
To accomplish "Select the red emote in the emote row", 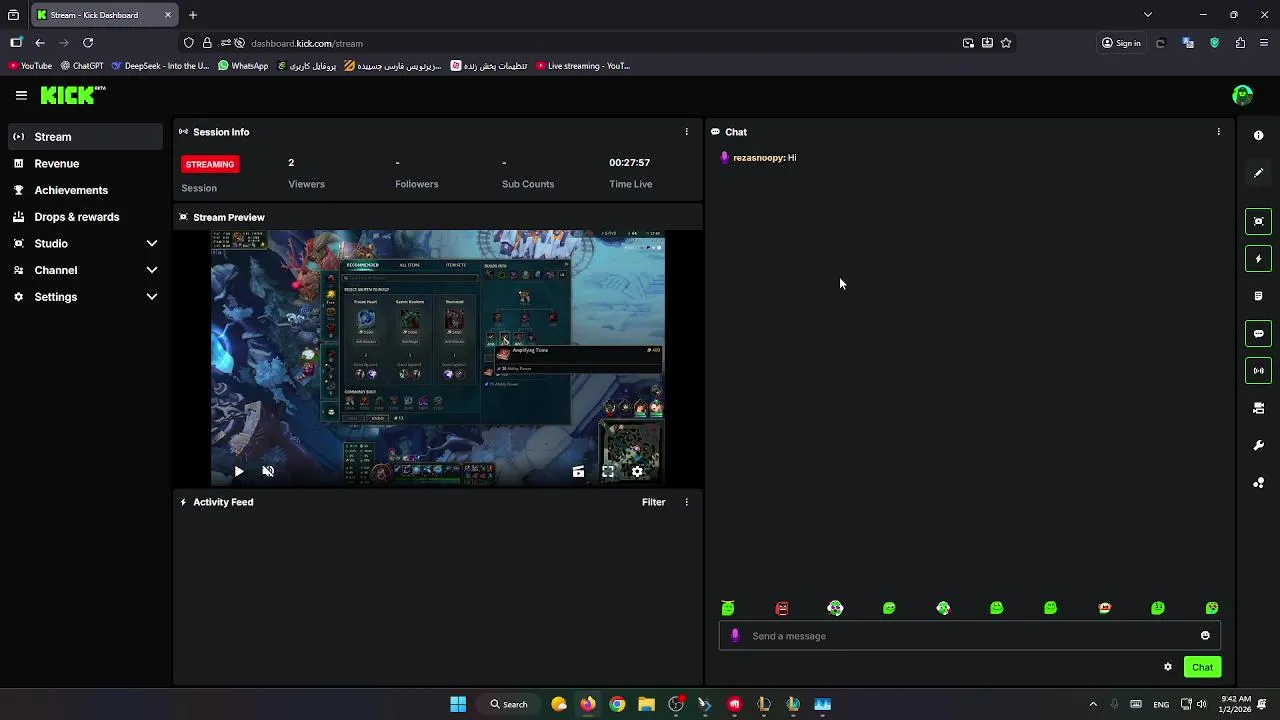I will (782, 608).
